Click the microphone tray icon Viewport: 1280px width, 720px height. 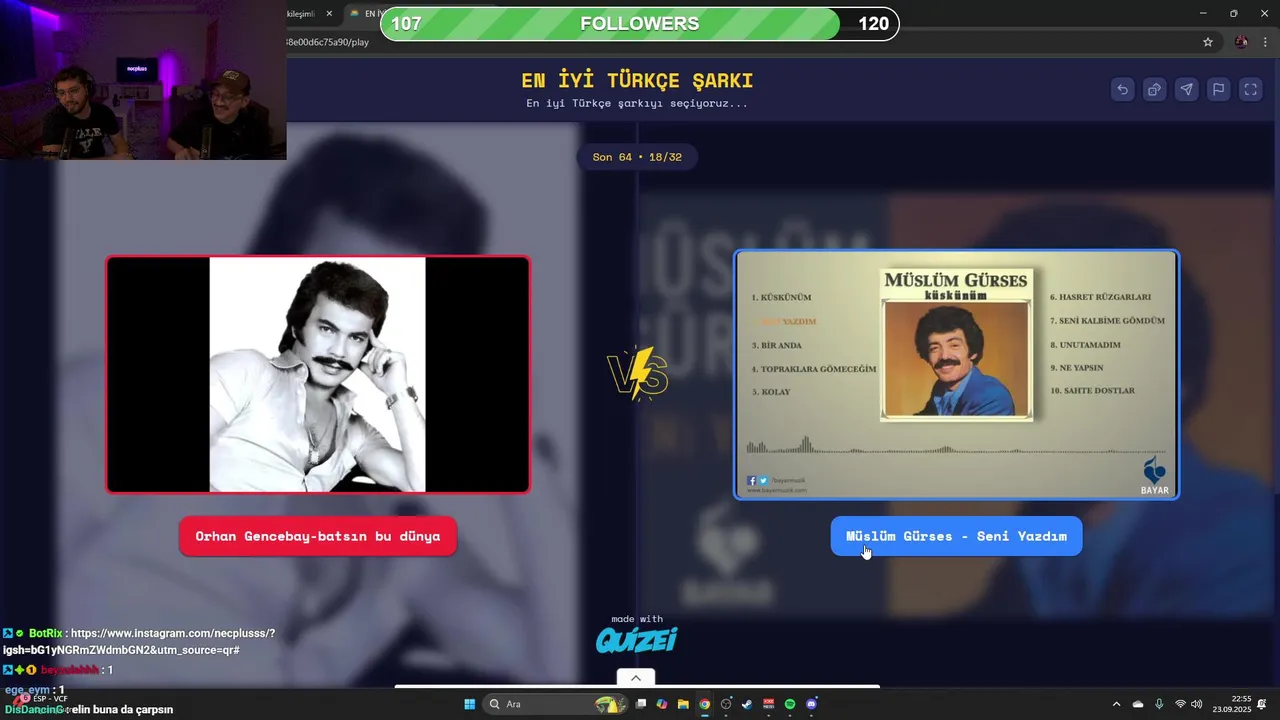[1159, 704]
